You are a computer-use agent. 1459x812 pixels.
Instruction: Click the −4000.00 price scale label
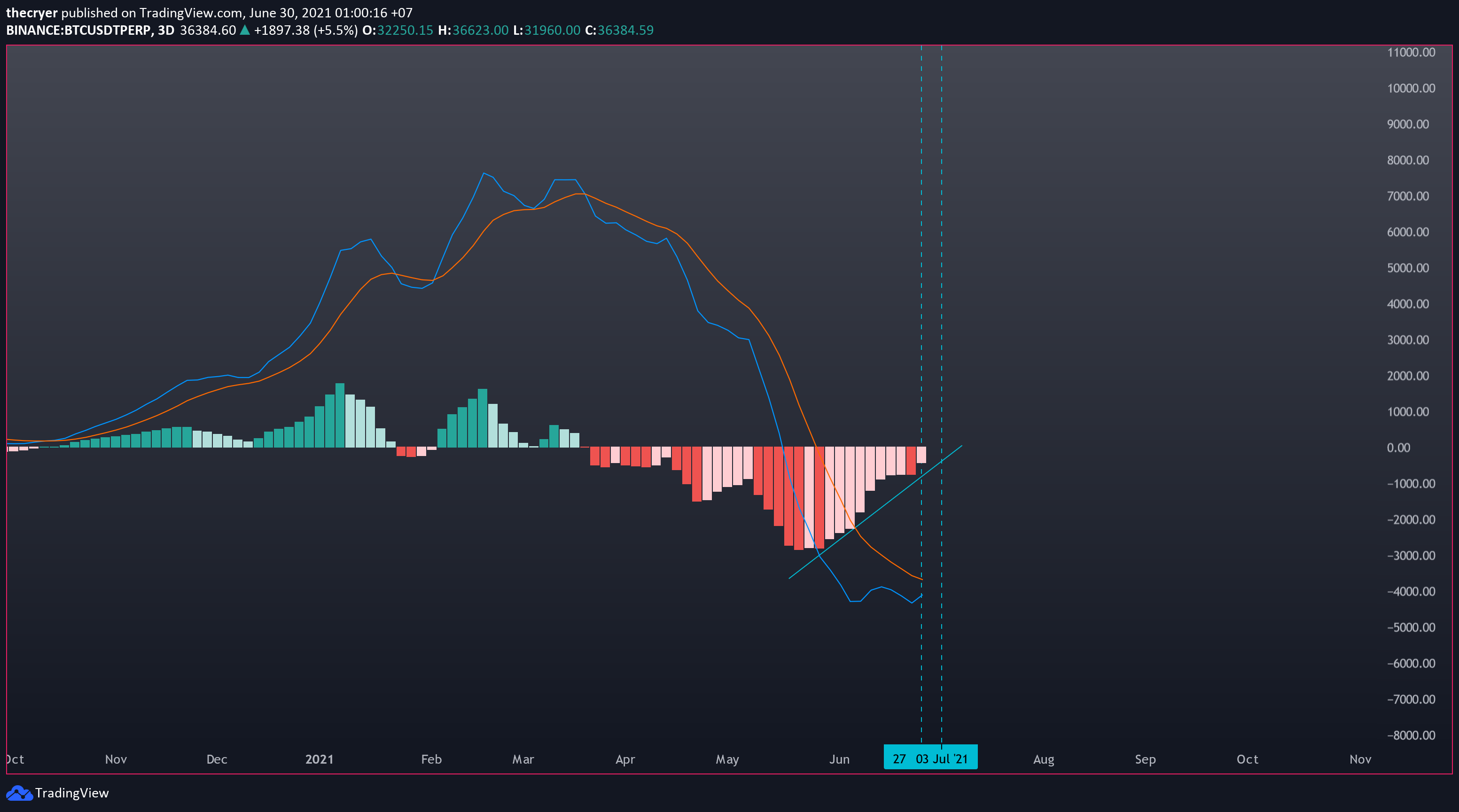click(x=1412, y=592)
